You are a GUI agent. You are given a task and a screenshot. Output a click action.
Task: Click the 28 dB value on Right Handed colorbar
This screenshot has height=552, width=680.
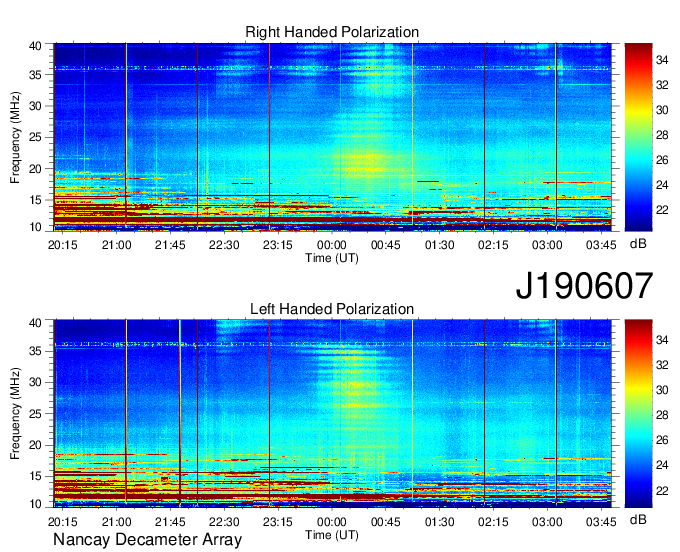662,135
